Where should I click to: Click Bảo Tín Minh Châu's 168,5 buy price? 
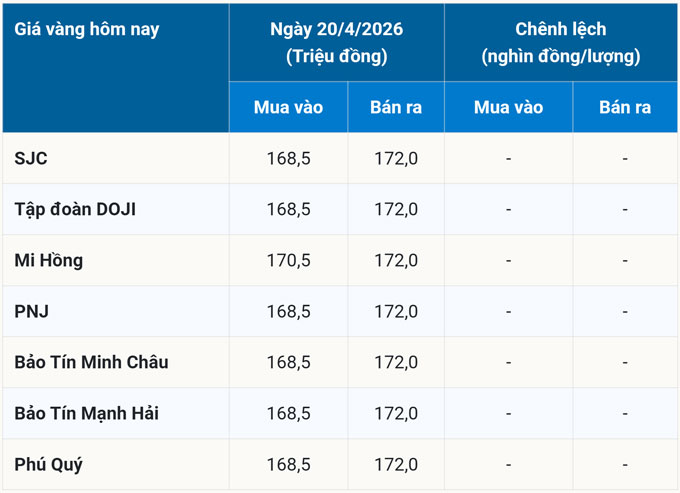[288, 362]
